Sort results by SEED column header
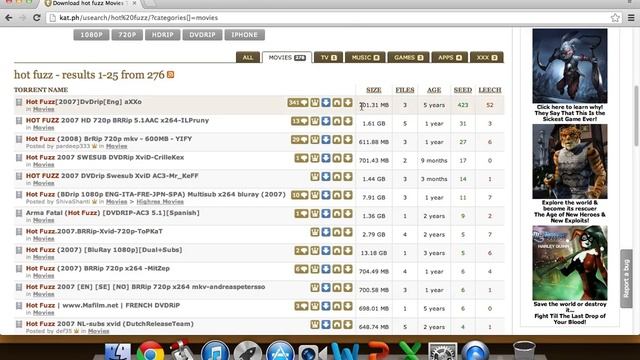The width and height of the screenshot is (640, 360). click(463, 90)
